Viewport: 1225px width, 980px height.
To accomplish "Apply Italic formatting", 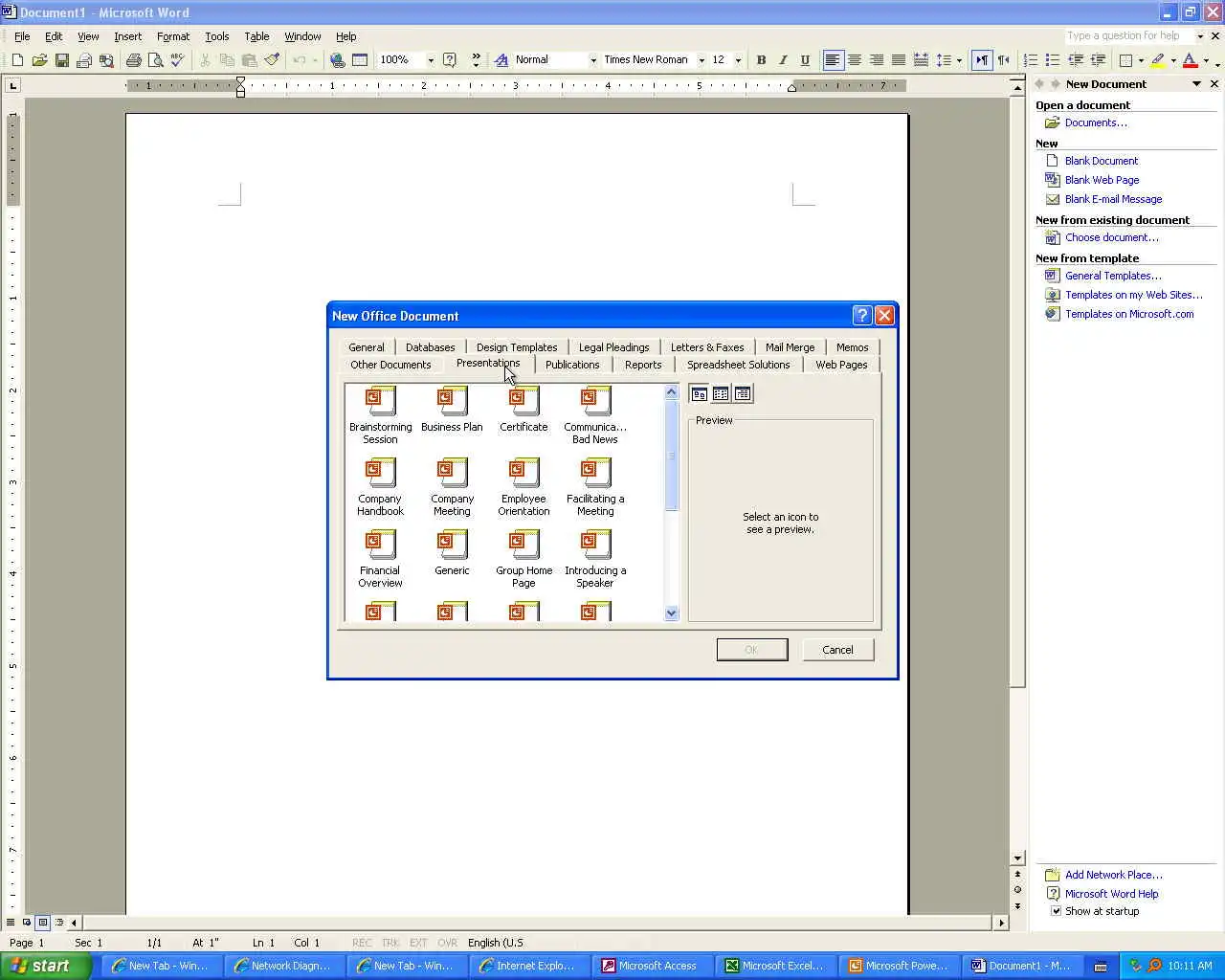I will pyautogui.click(x=783, y=60).
